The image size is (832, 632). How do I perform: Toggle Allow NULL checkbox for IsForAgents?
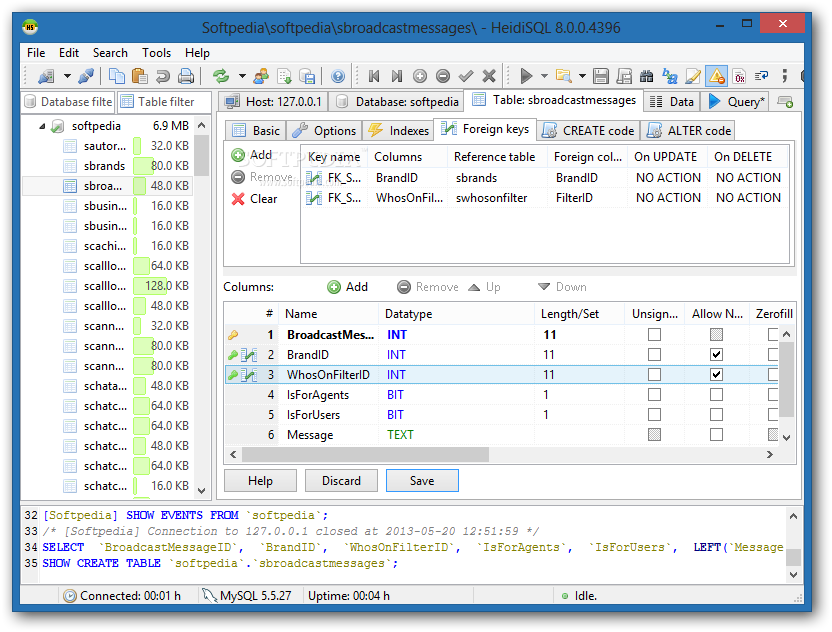point(716,395)
